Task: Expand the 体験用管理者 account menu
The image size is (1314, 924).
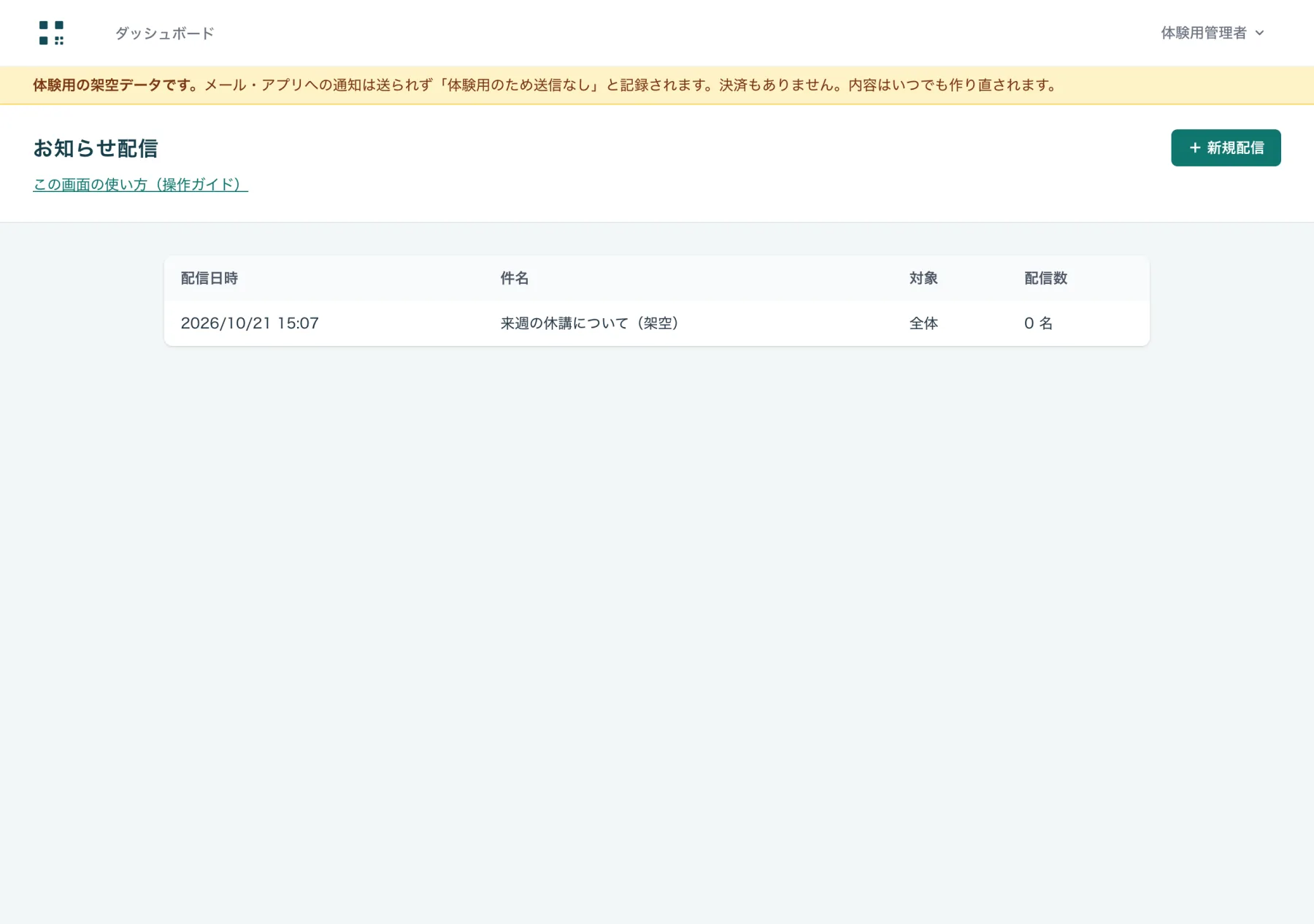Action: click(1213, 33)
